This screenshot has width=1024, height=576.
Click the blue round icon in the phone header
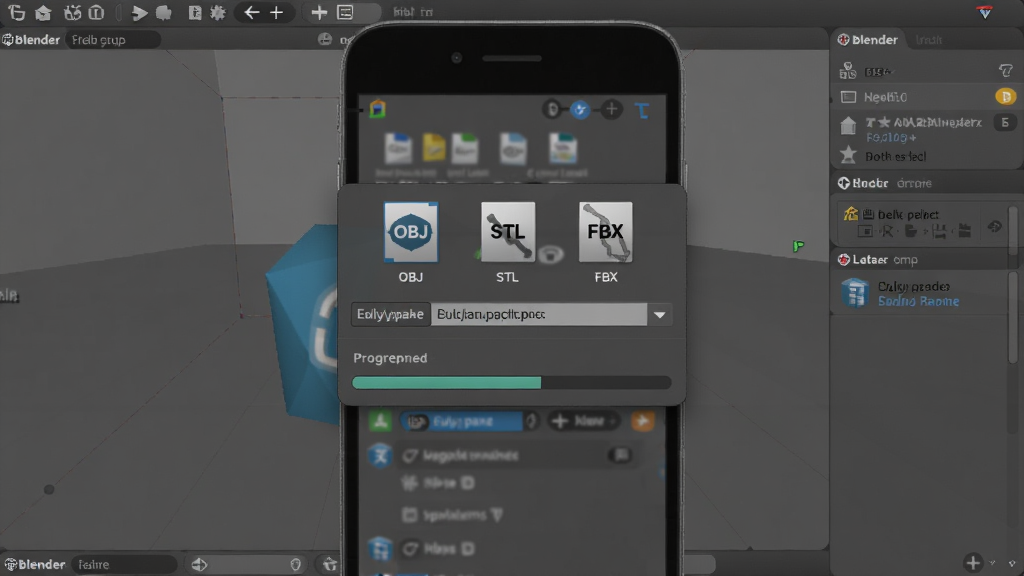point(580,110)
